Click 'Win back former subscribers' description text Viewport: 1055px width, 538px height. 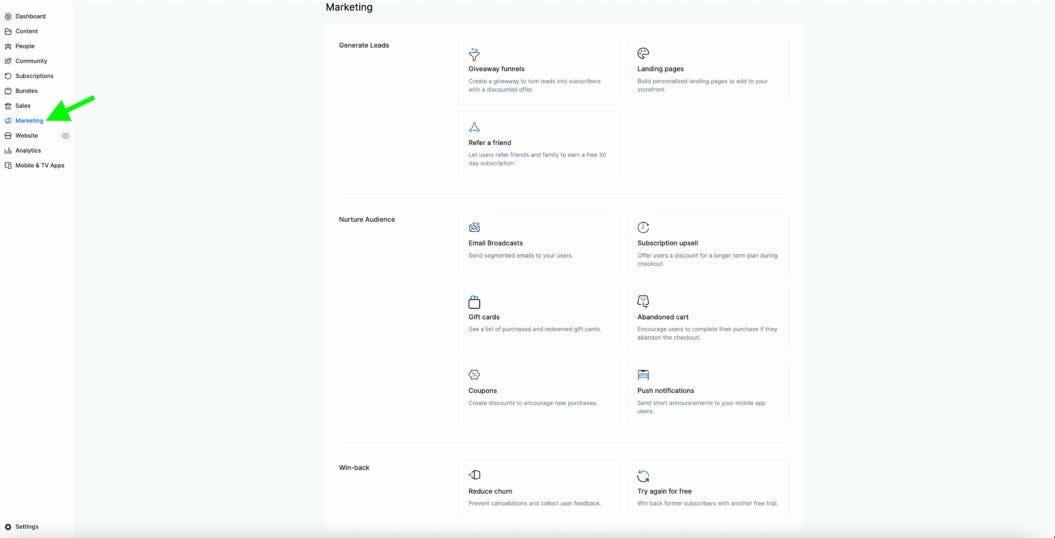[x=707, y=503]
